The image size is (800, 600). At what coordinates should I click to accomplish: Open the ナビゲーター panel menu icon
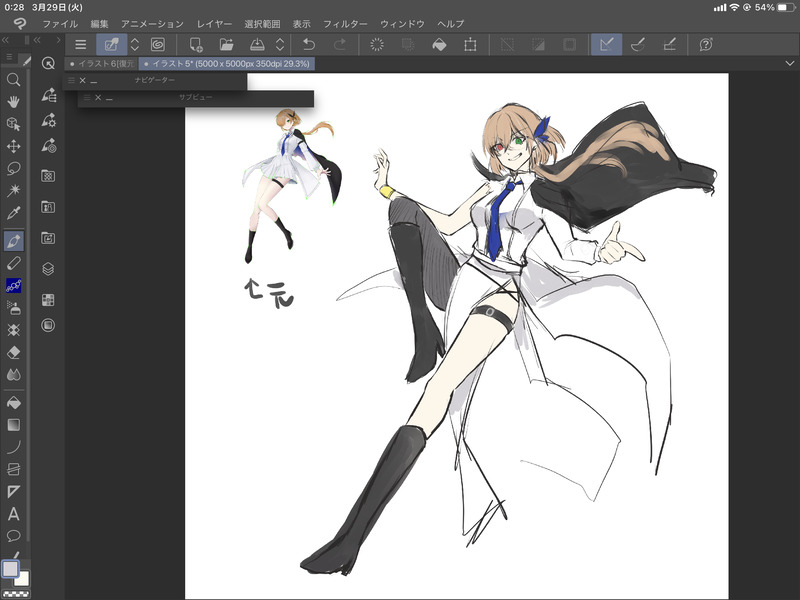pyautogui.click(x=71, y=80)
